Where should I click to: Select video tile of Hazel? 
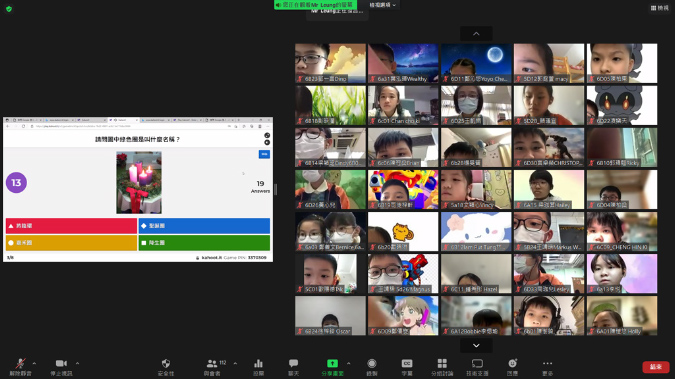click(x=477, y=273)
